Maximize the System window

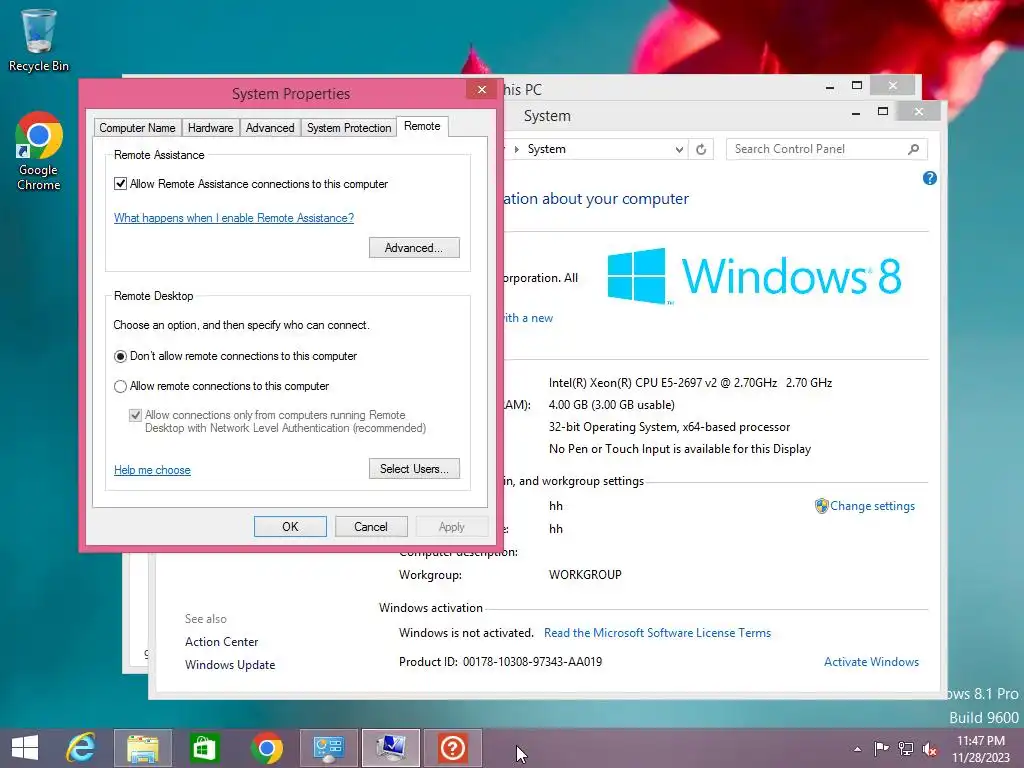click(x=883, y=112)
